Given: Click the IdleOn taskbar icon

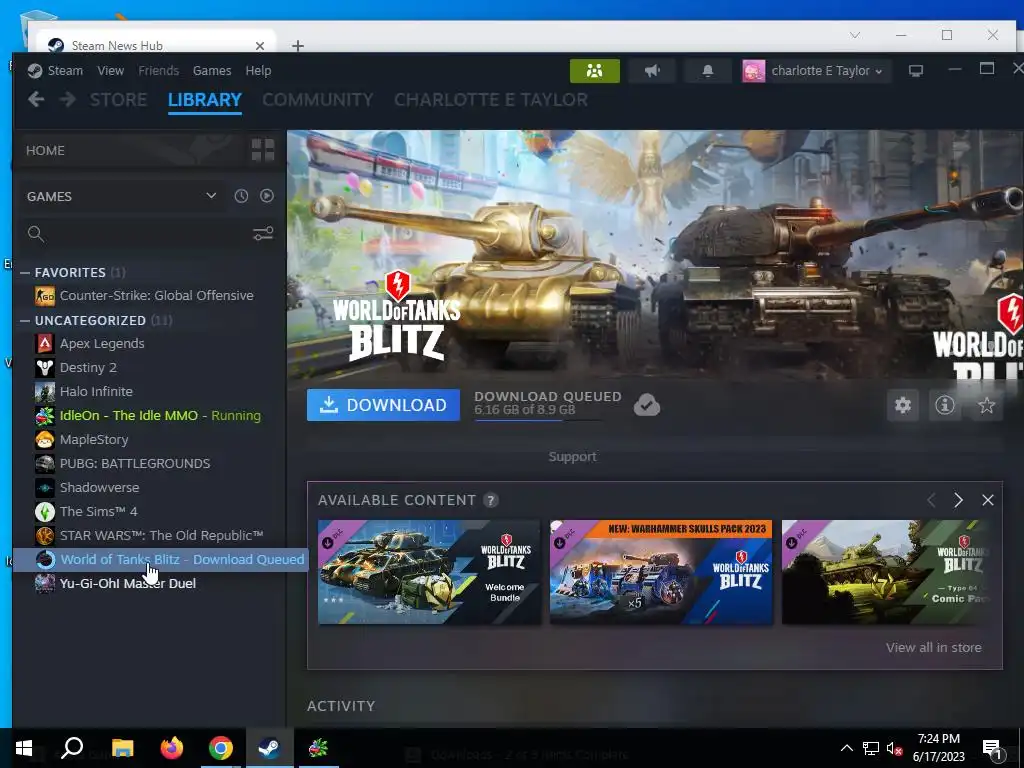Looking at the screenshot, I should tap(318, 748).
